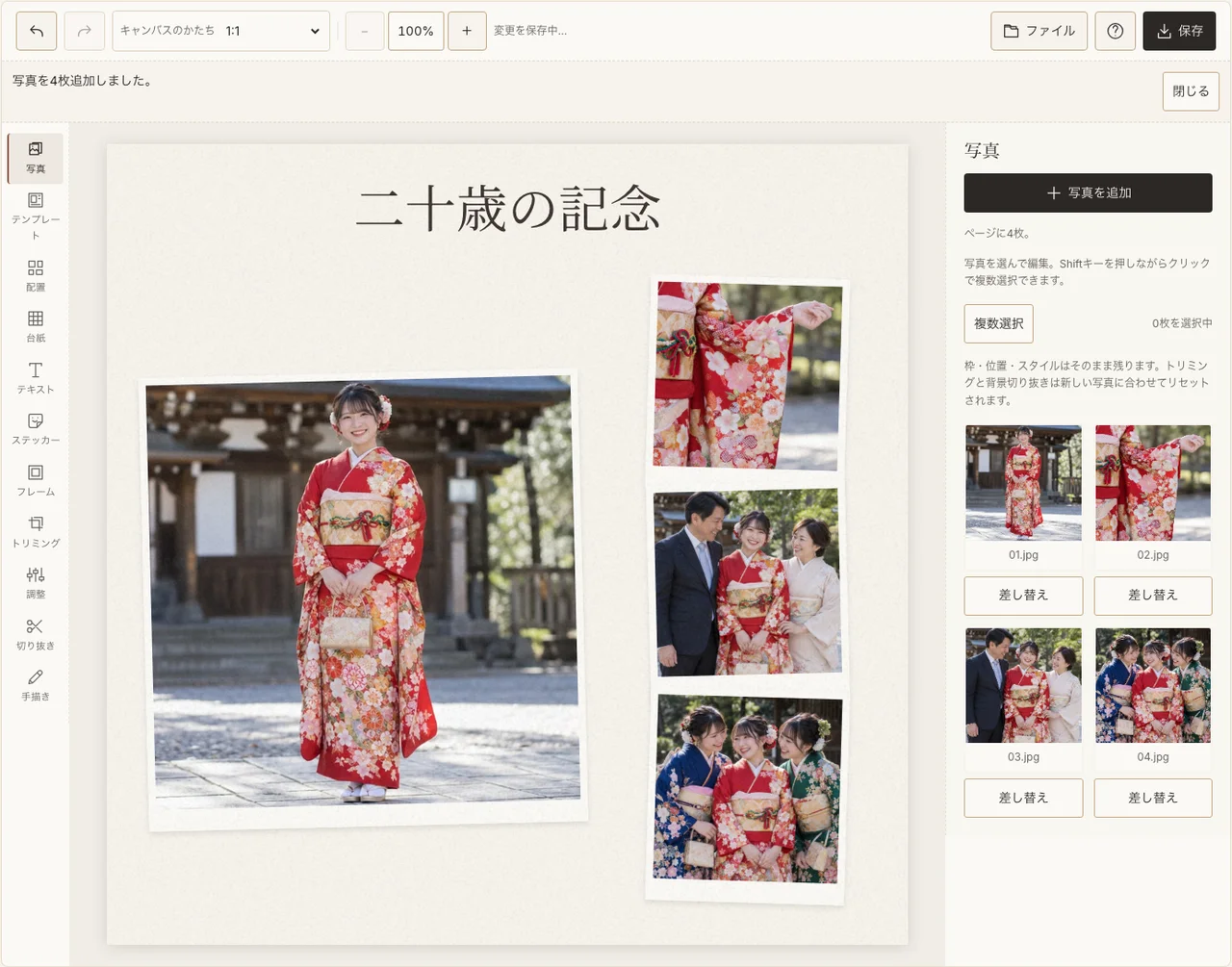The width and height of the screenshot is (1232, 967).
Task: Select the kimono sleeve close-up photo on canvas
Action: (x=748, y=377)
